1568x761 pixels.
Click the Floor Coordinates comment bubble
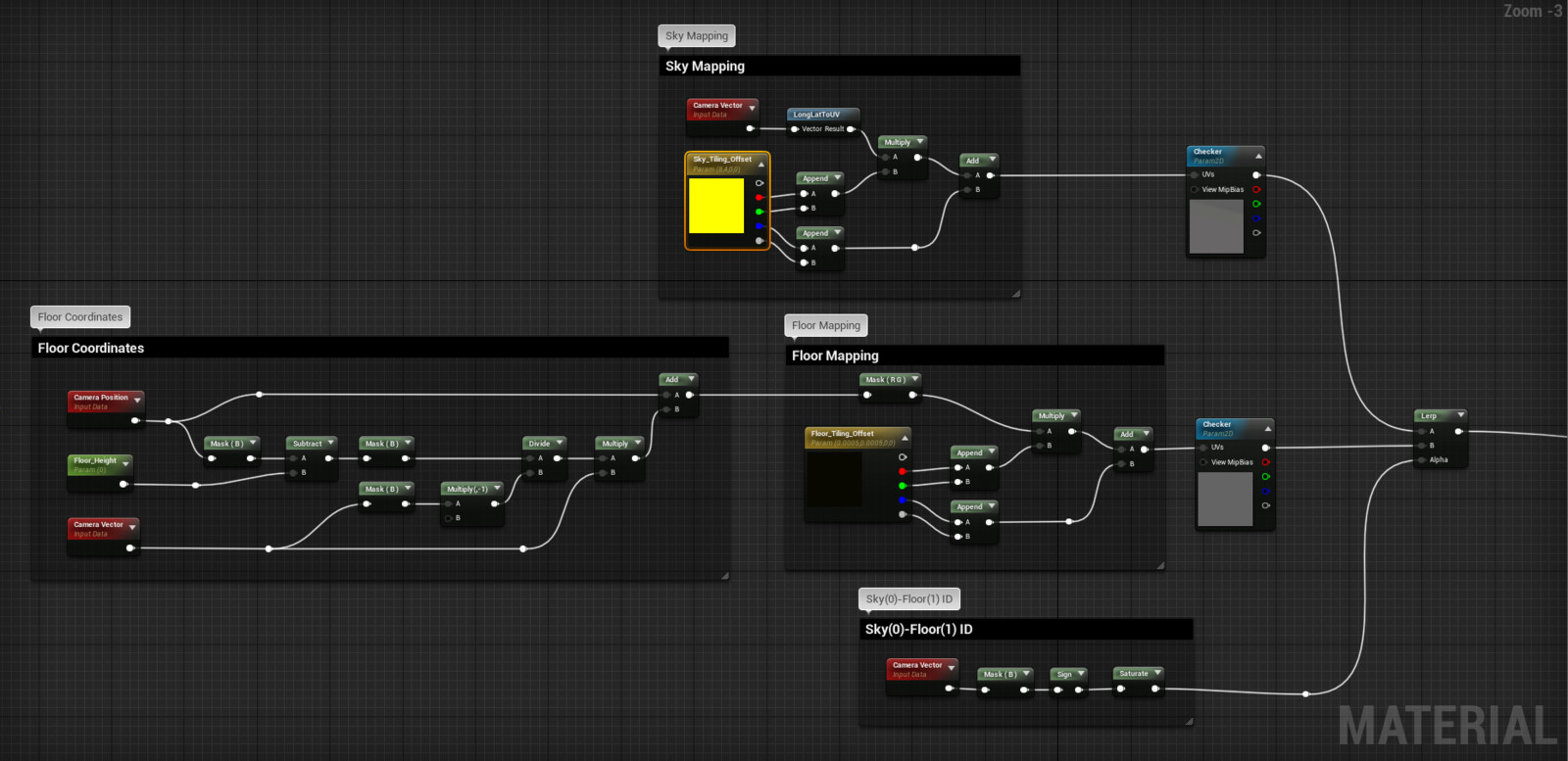click(x=80, y=317)
